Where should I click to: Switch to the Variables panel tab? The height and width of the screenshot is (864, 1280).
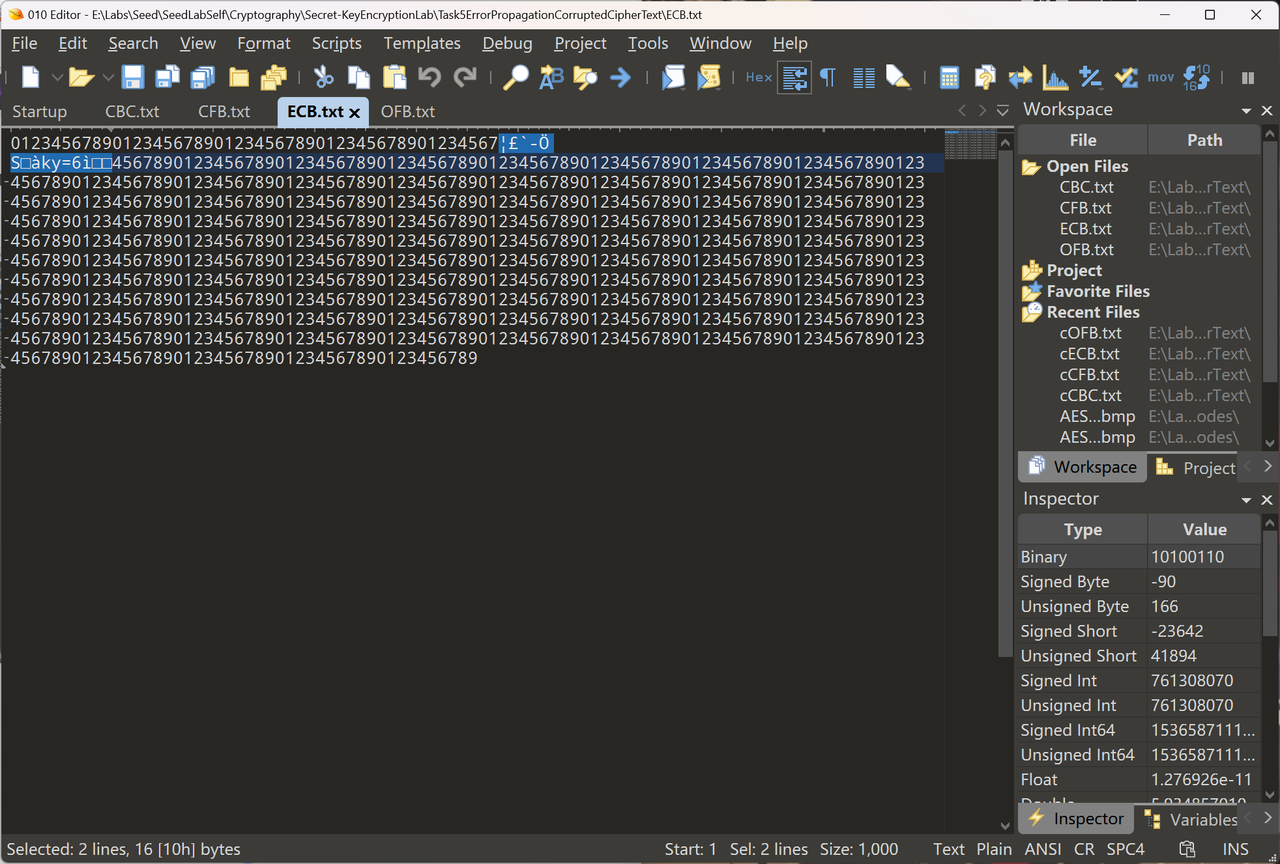[x=1190, y=819]
